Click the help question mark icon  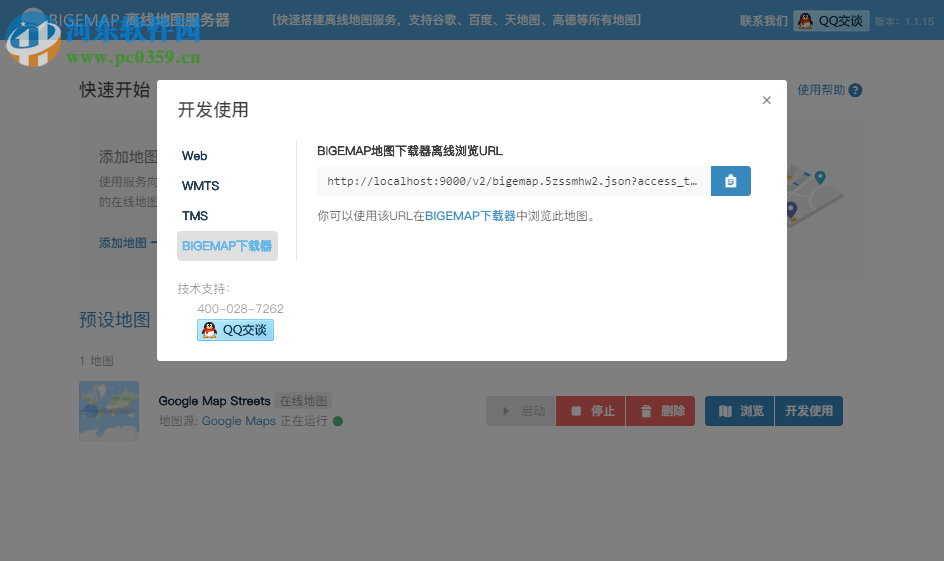(x=856, y=90)
